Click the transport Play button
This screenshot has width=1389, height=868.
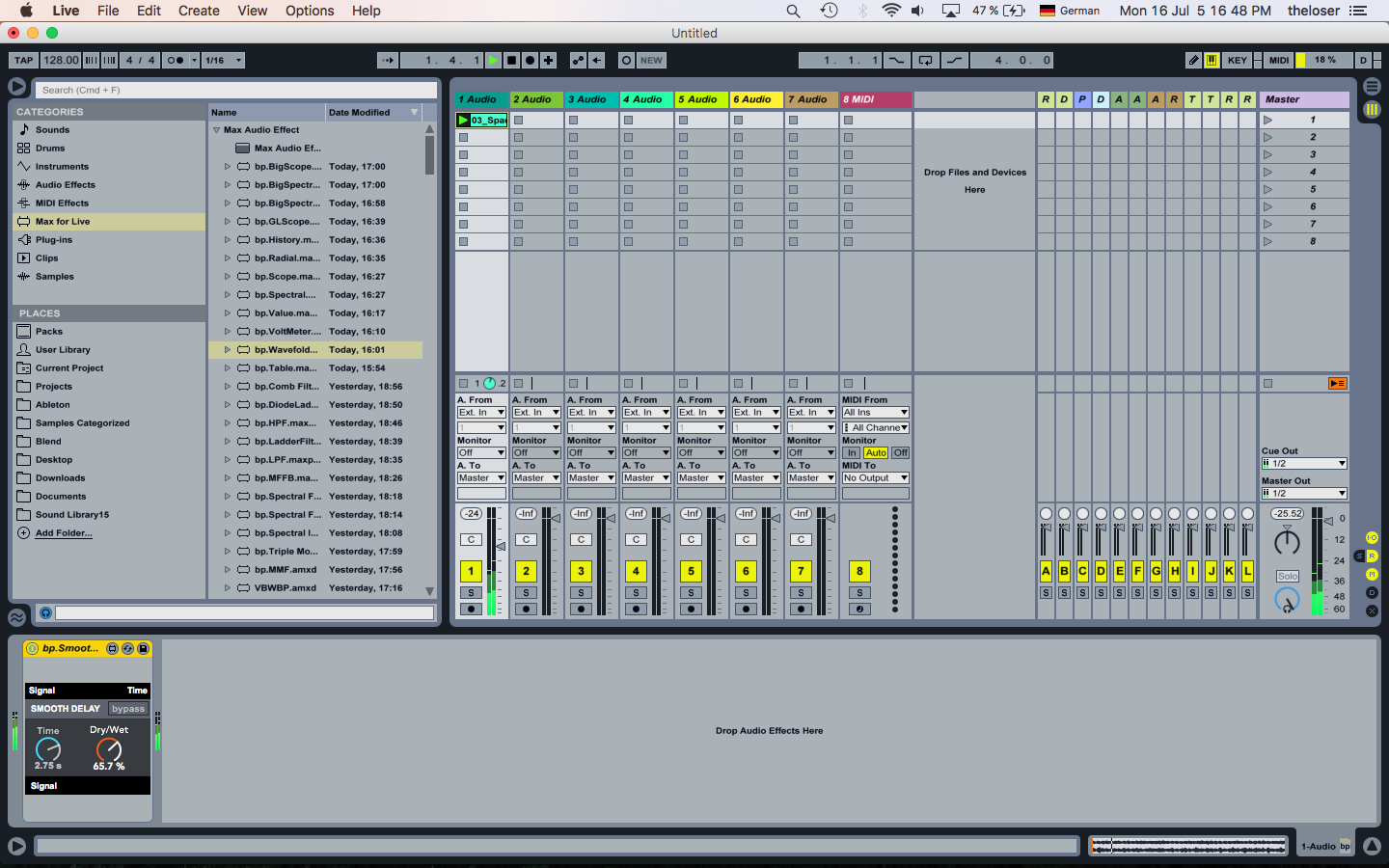pyautogui.click(x=493, y=60)
